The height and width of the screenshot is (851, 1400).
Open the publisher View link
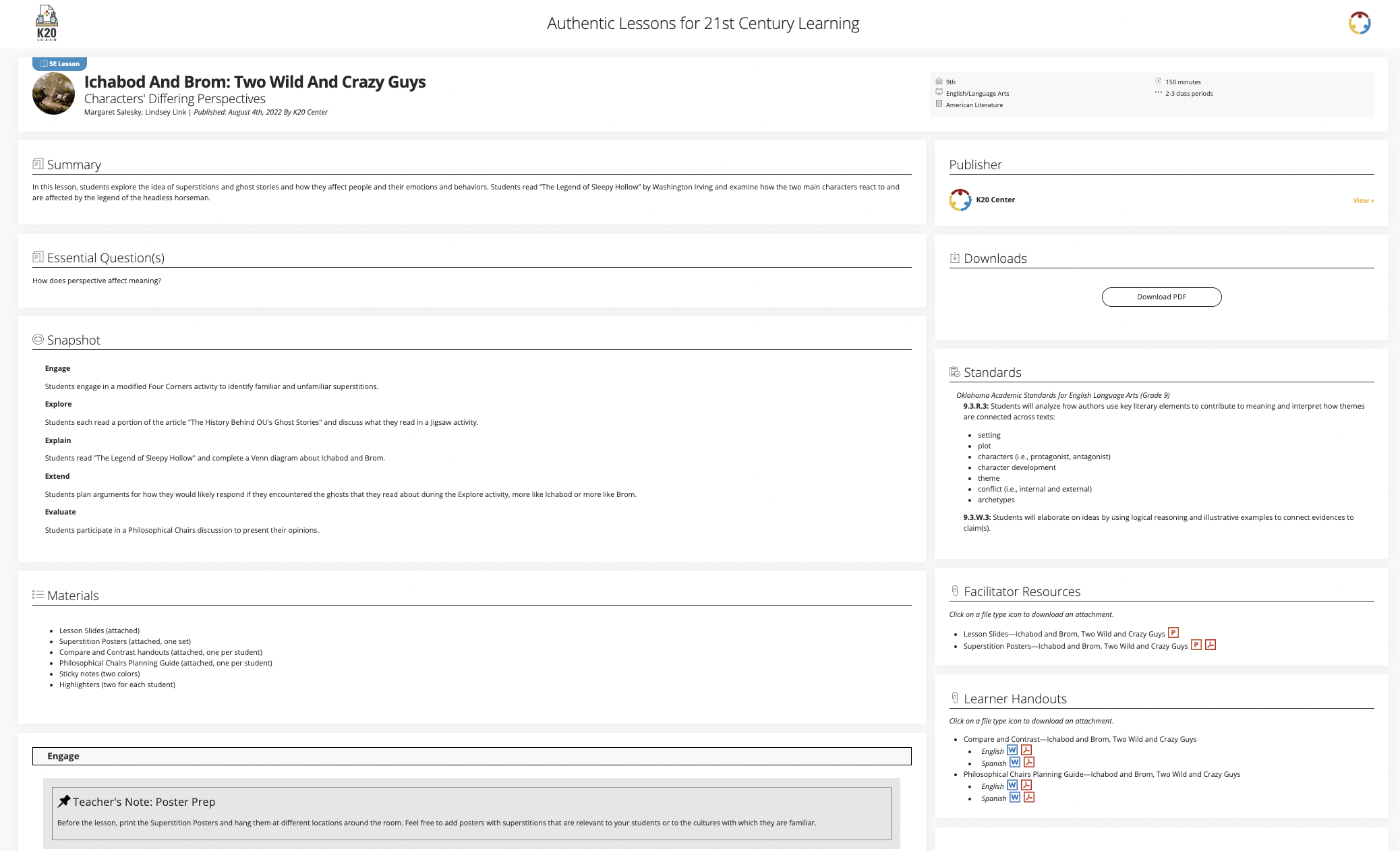tap(1363, 200)
